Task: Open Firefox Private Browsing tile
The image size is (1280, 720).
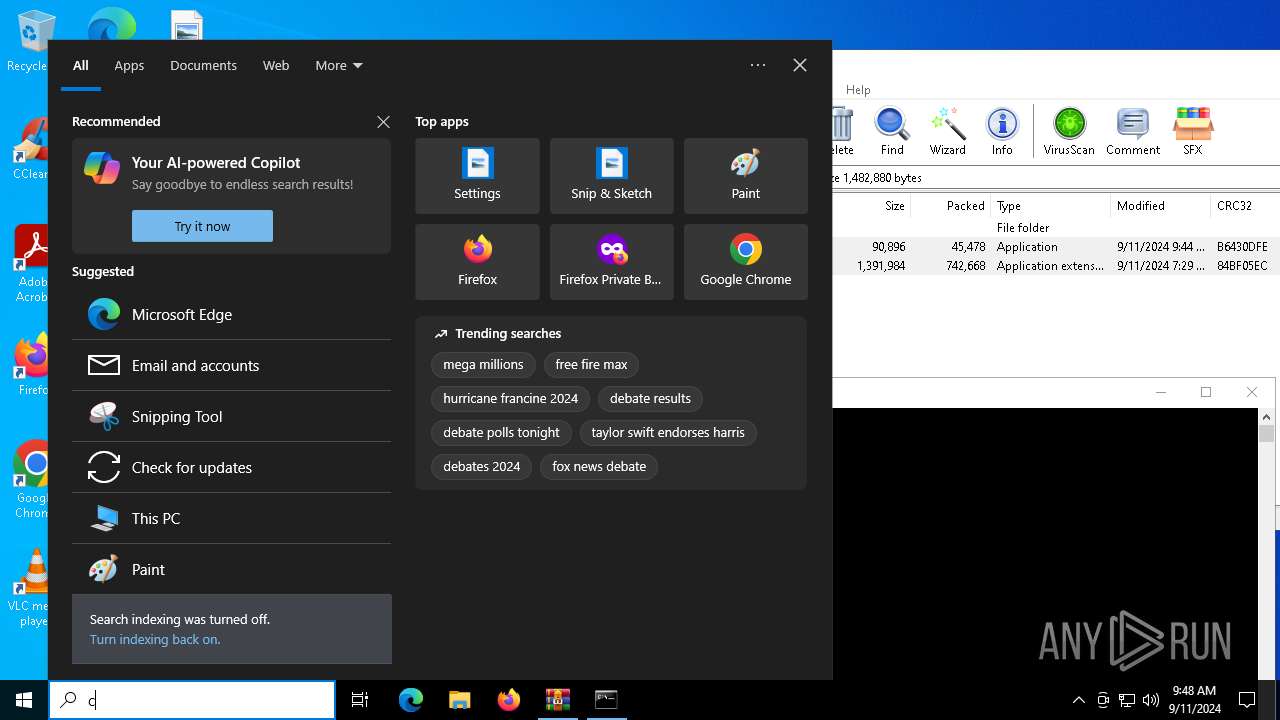Action: [611, 262]
